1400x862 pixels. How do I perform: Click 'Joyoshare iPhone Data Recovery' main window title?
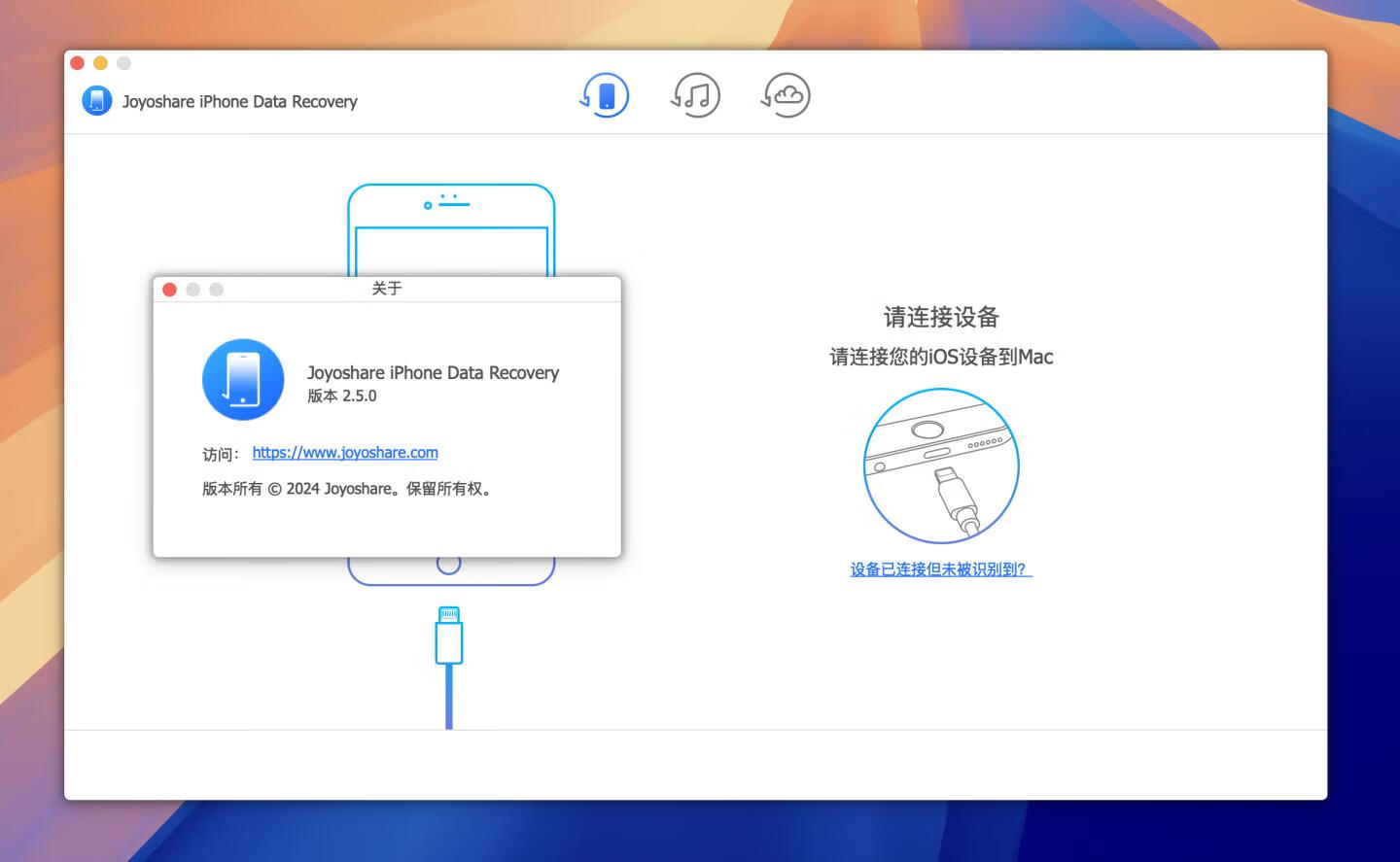tap(239, 102)
